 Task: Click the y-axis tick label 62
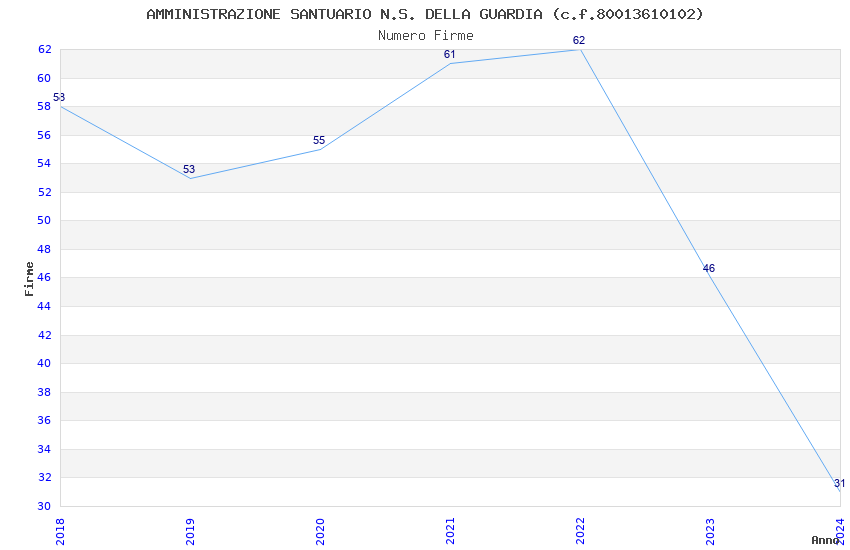(44, 49)
